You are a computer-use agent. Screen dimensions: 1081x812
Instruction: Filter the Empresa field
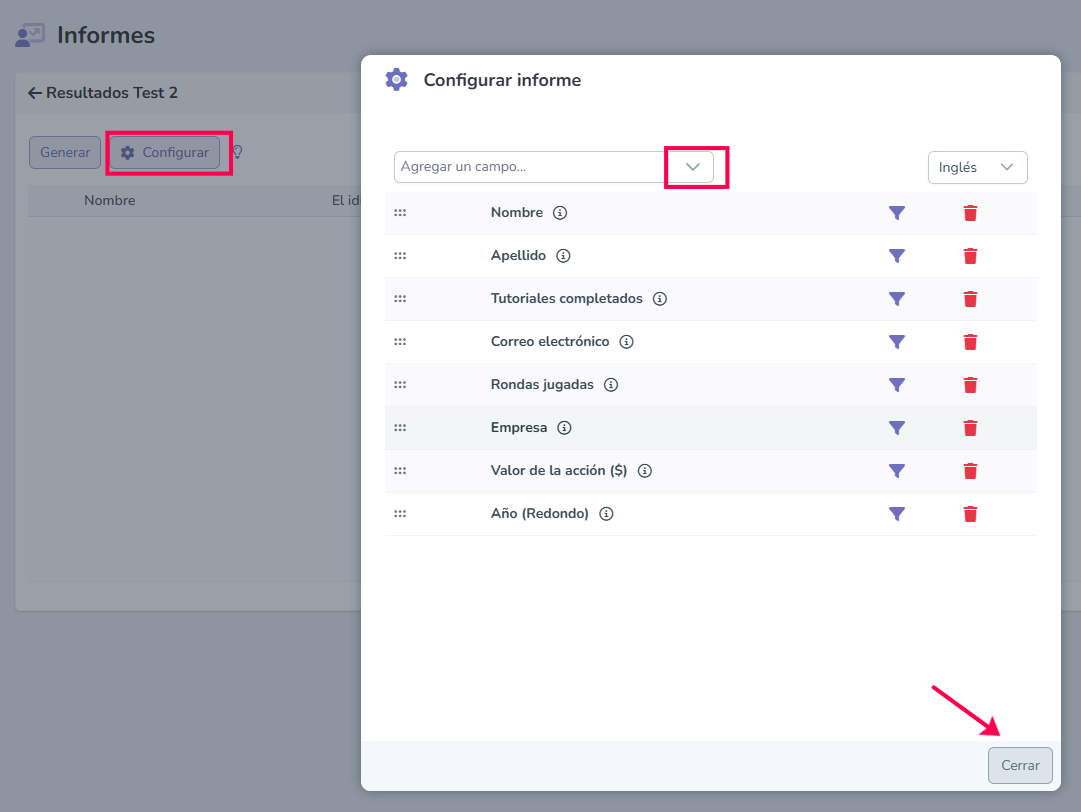tap(896, 428)
